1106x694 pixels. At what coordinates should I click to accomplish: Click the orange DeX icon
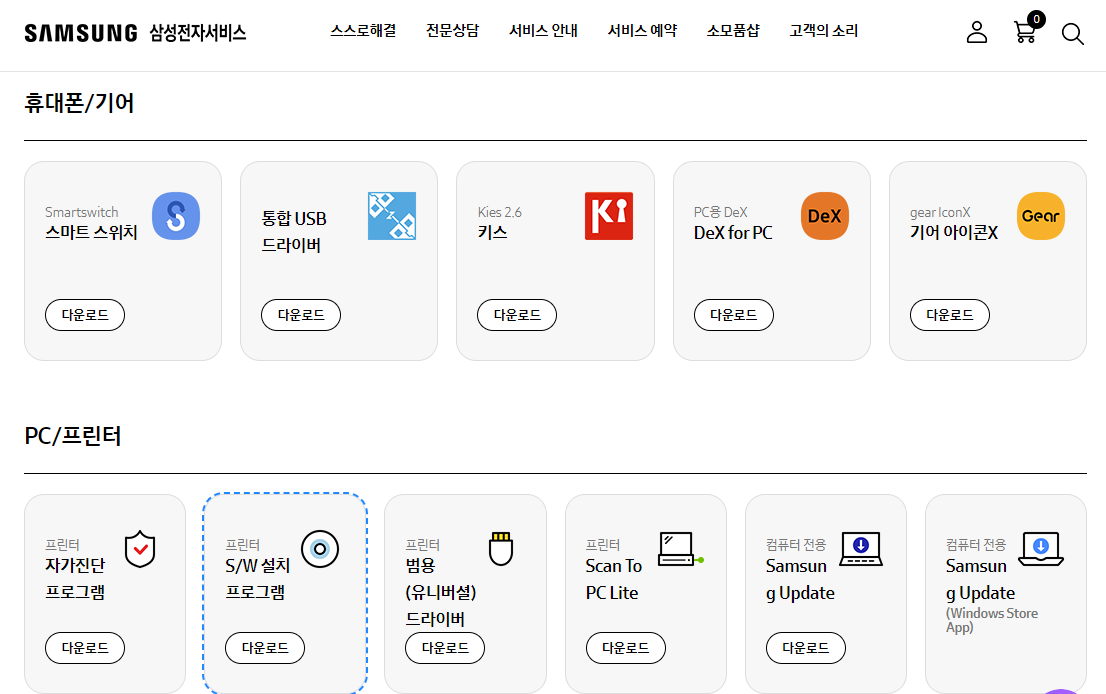coord(825,216)
